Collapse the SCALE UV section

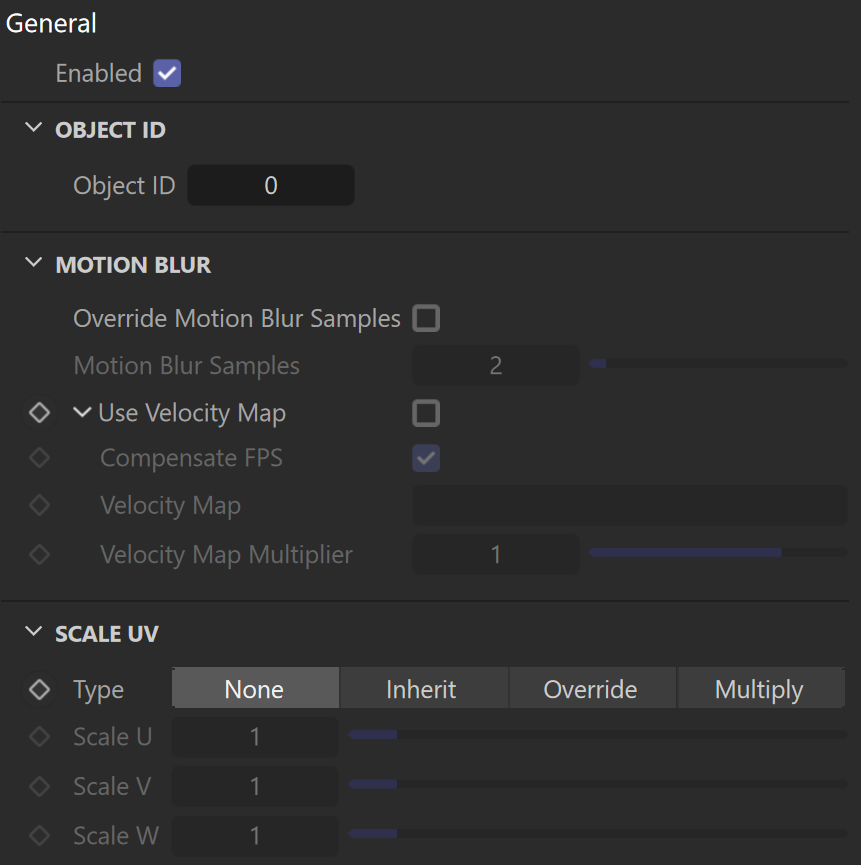(x=34, y=631)
